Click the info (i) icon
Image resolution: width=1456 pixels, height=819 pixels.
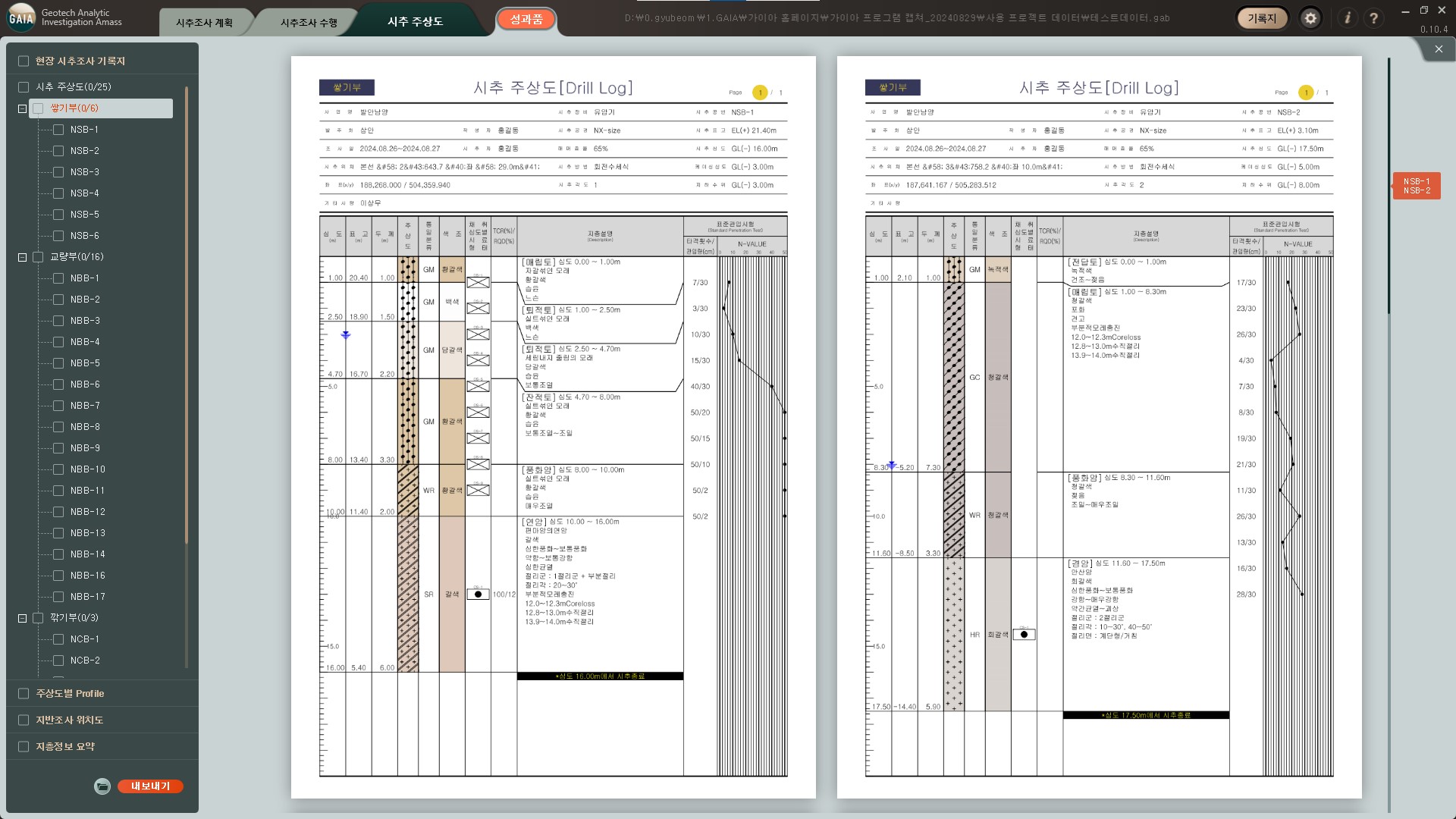(x=1348, y=18)
